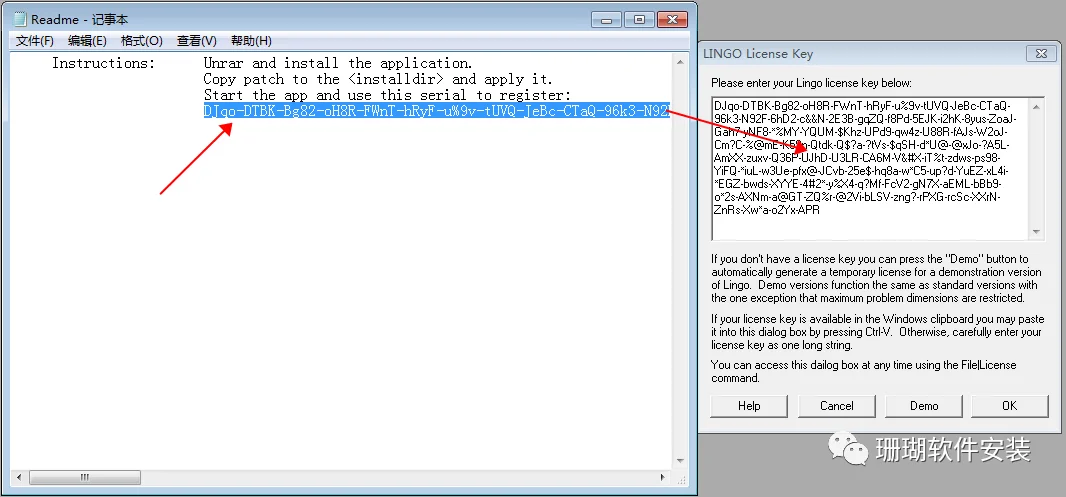
Task: Click the Notepad icon in Readme title bar
Action: pos(21,19)
